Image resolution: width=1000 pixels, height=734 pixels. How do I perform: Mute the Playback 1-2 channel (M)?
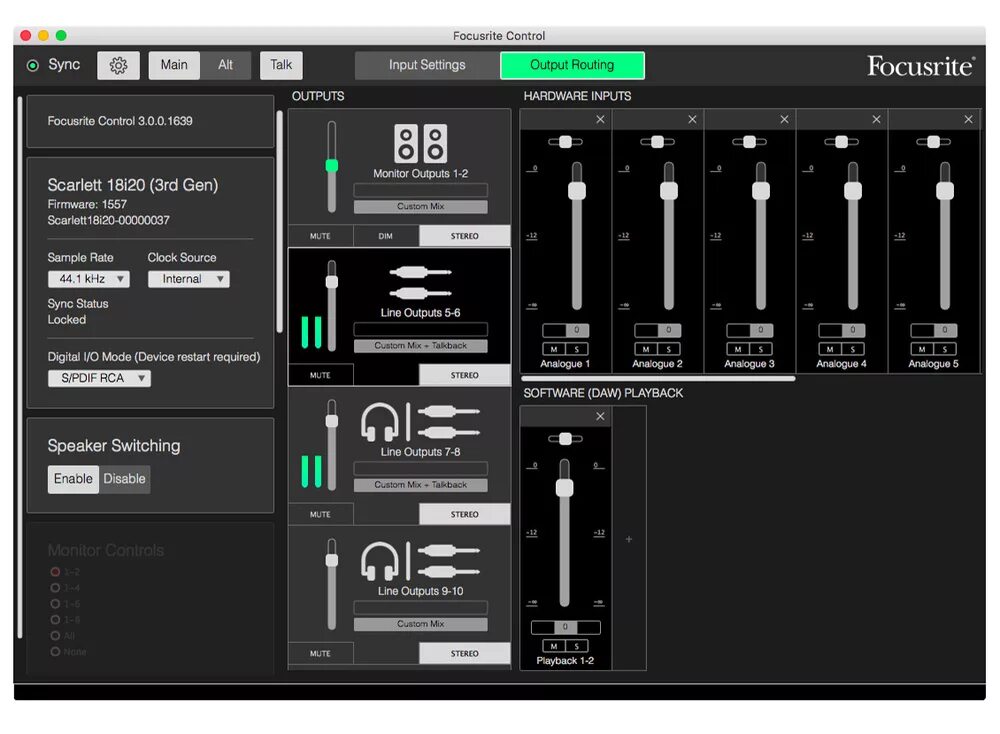[x=554, y=646]
